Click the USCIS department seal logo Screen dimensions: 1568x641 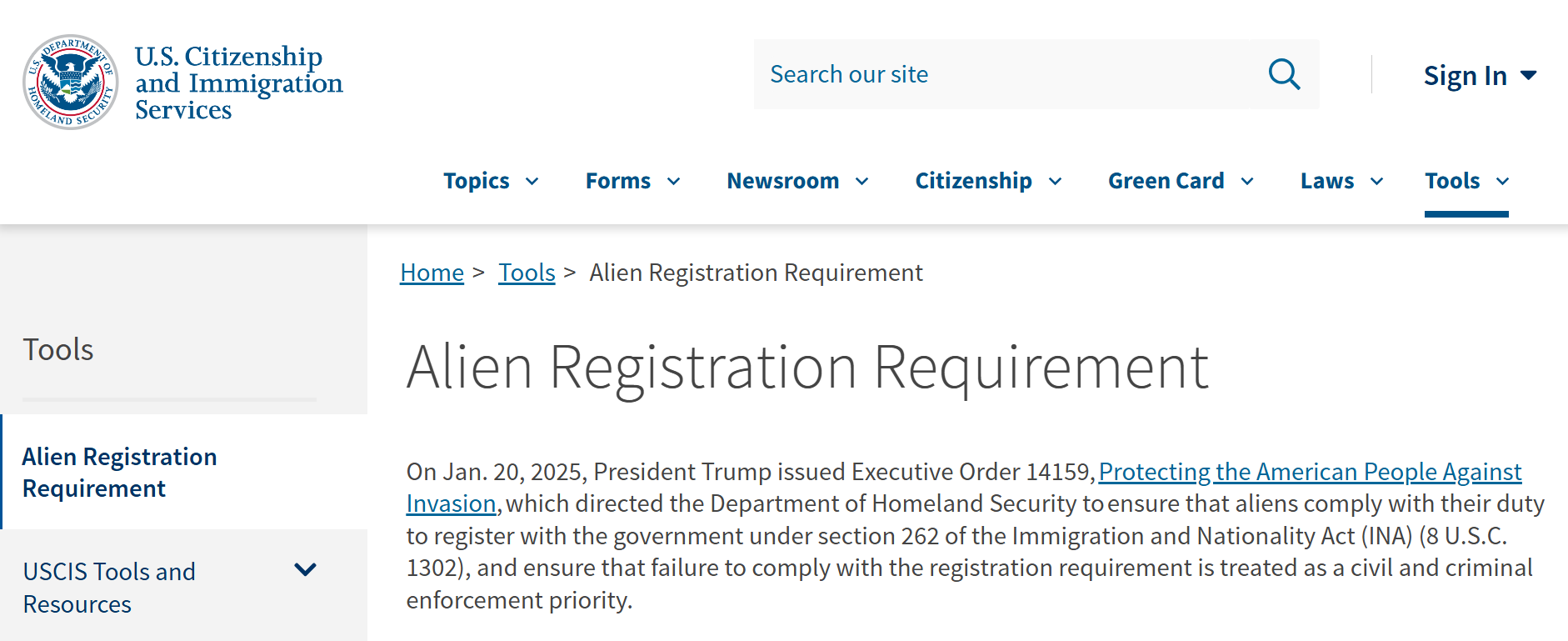coord(70,81)
